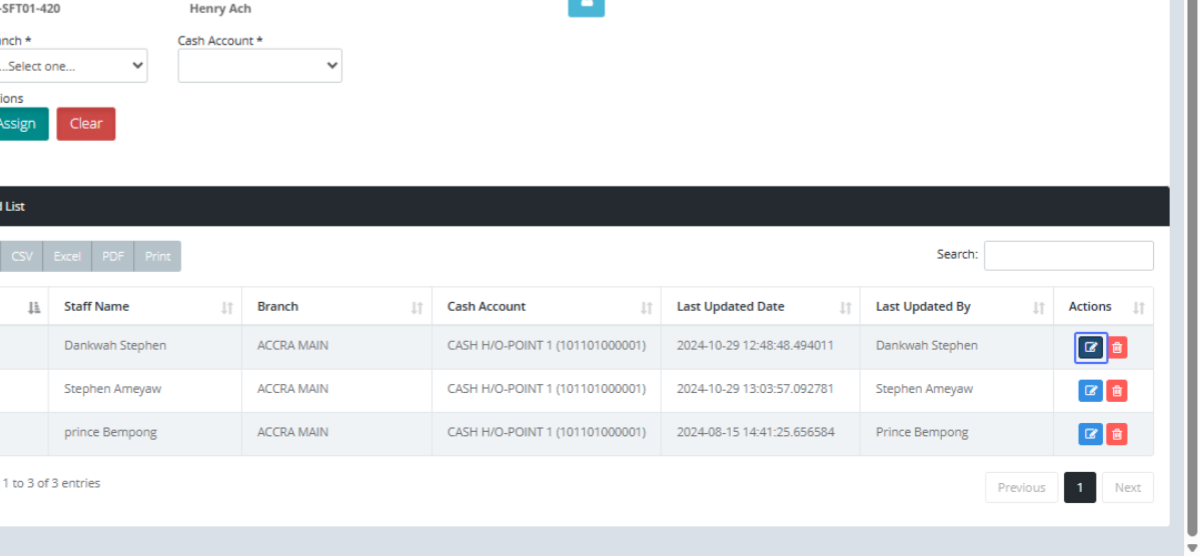The width and height of the screenshot is (1200, 556).
Task: Delete the Dankwah Stephen row entry
Action: pyautogui.click(x=1117, y=348)
